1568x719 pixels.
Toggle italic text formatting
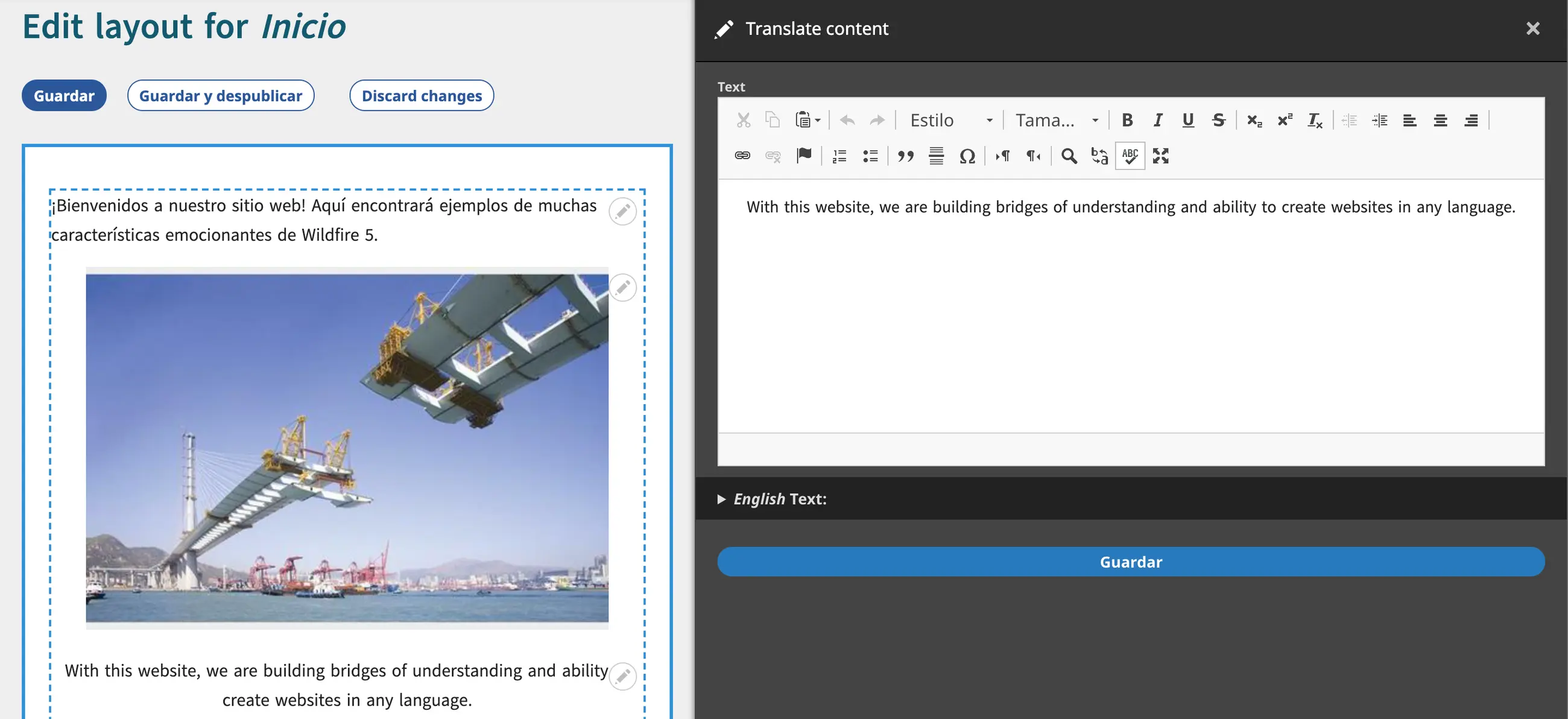[x=1157, y=120]
